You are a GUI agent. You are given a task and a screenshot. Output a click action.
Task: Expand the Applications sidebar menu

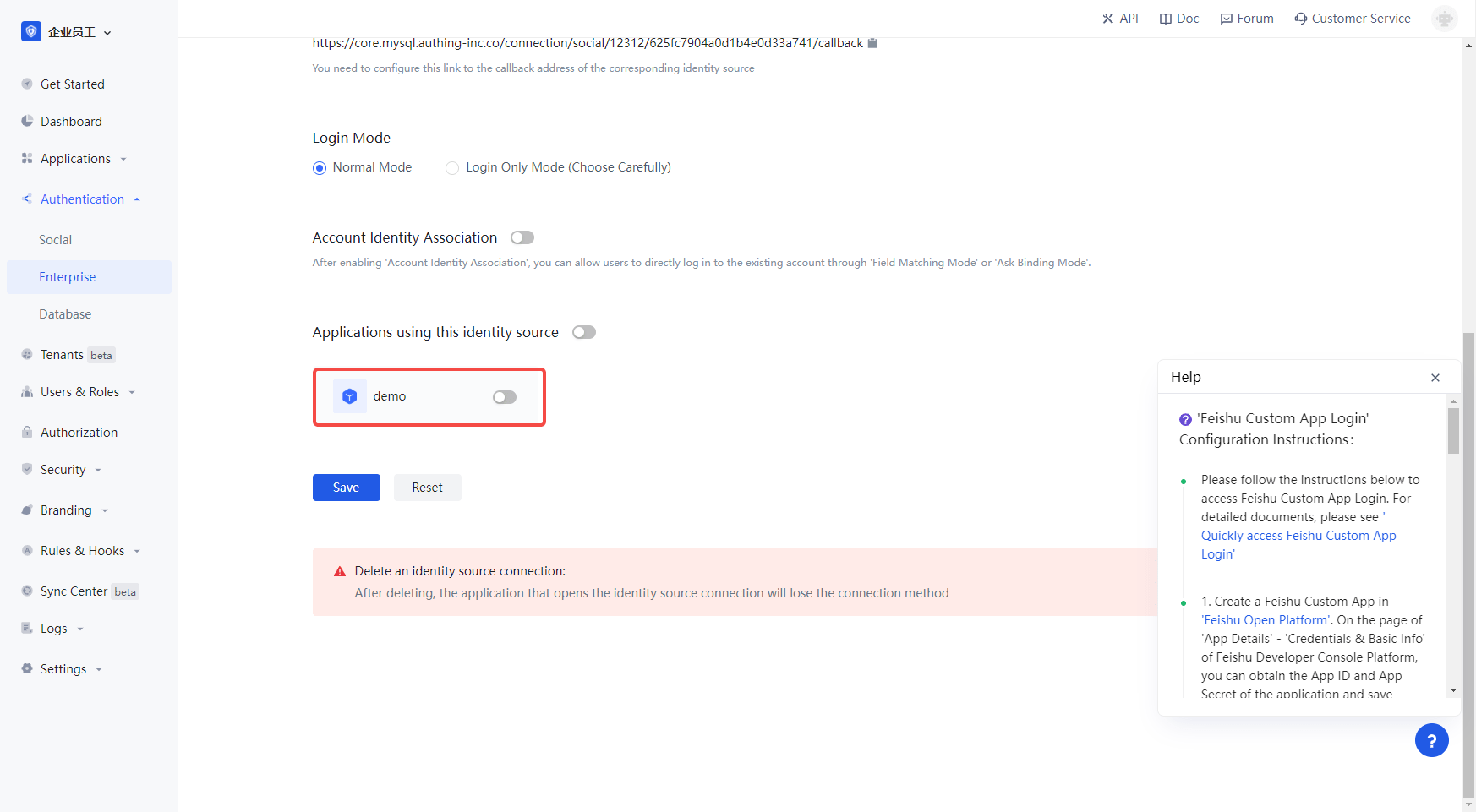click(75, 159)
